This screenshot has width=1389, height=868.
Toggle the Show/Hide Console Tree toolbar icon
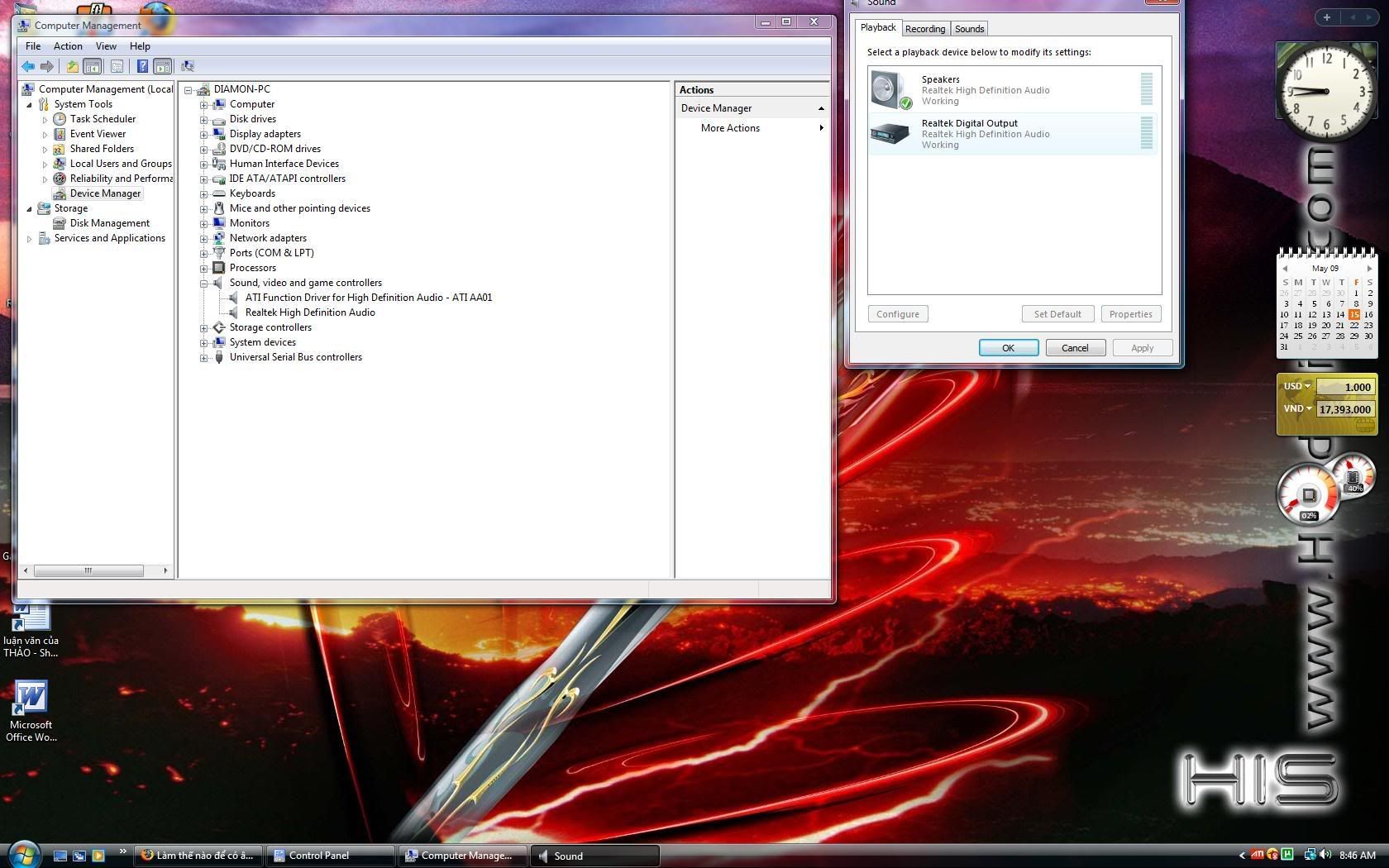[x=93, y=66]
